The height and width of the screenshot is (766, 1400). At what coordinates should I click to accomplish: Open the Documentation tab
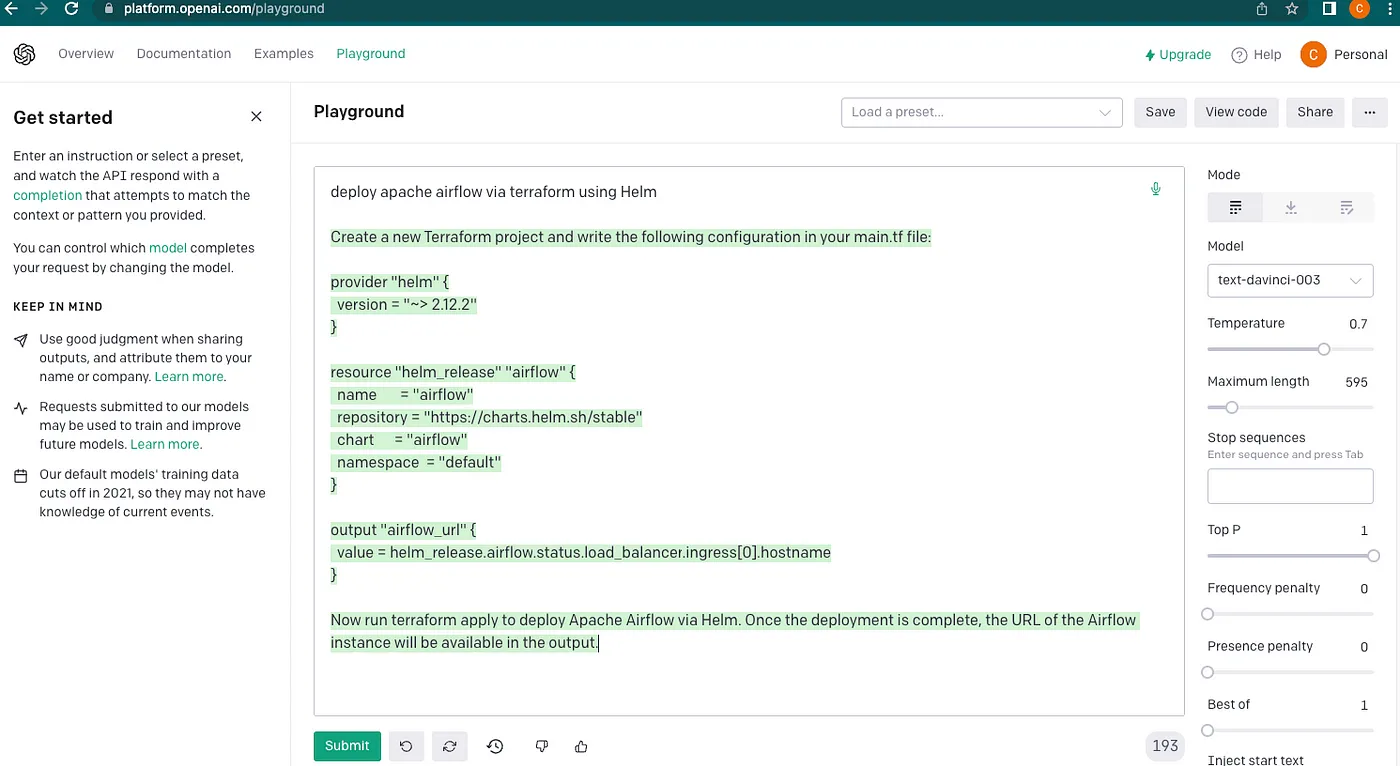(184, 54)
